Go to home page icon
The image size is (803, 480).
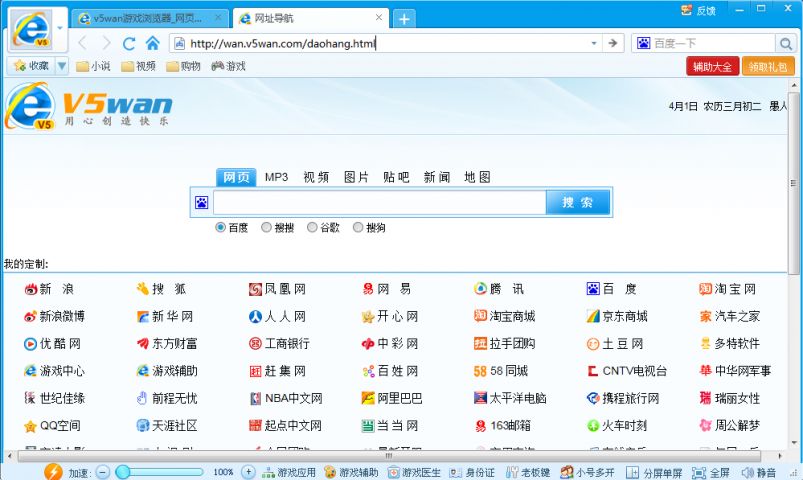pyautogui.click(x=152, y=43)
